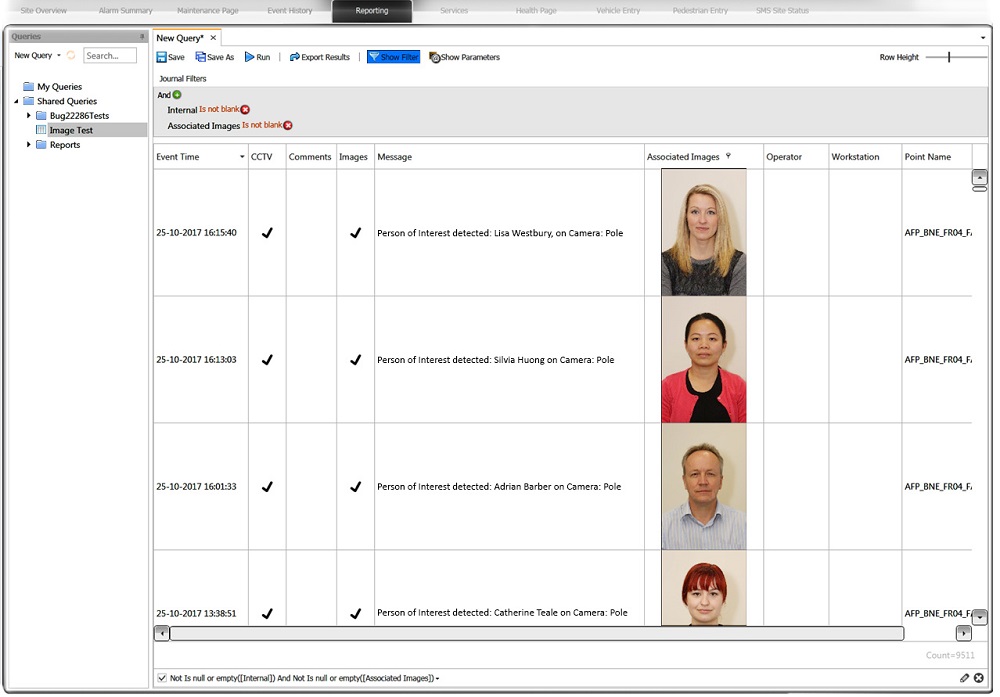Click Catherine Teale's associated image
Viewport: 1000px width, 697px height.
pos(703,588)
